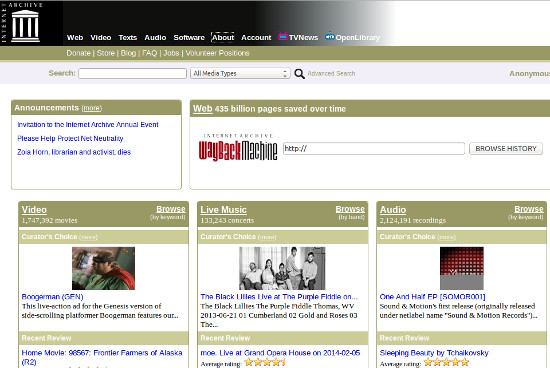Click the One And Half EP cover thumbnail

[462, 268]
